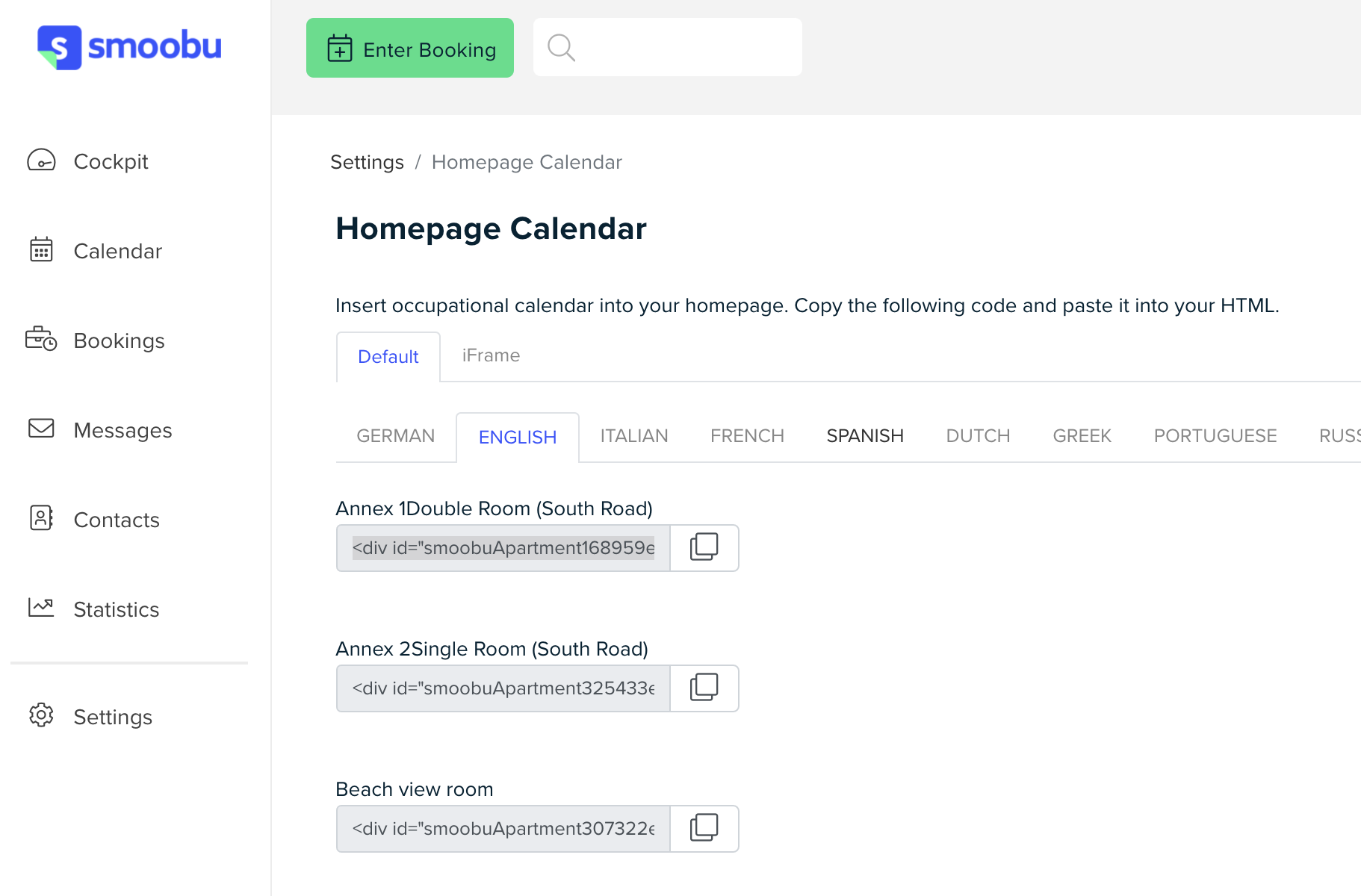Open the Contacts sidebar icon
The height and width of the screenshot is (896, 1361).
tap(41, 518)
